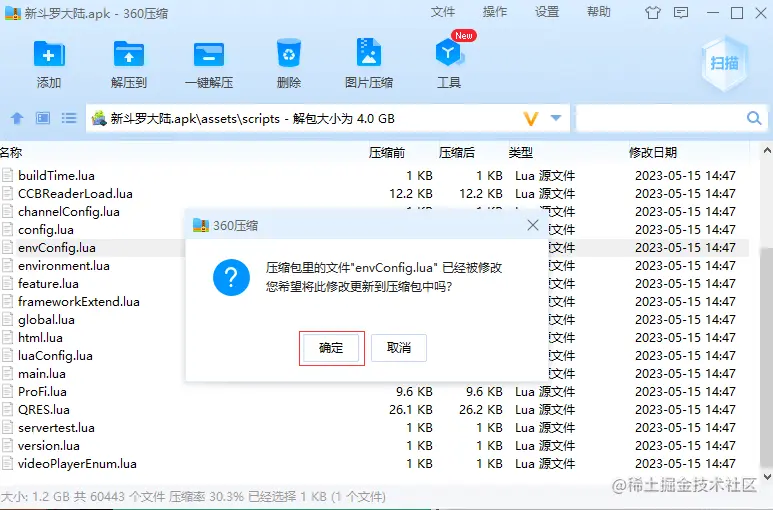Click the 360压缩 app icon in title bar
773x510 pixels.
pyautogui.click(x=12, y=13)
